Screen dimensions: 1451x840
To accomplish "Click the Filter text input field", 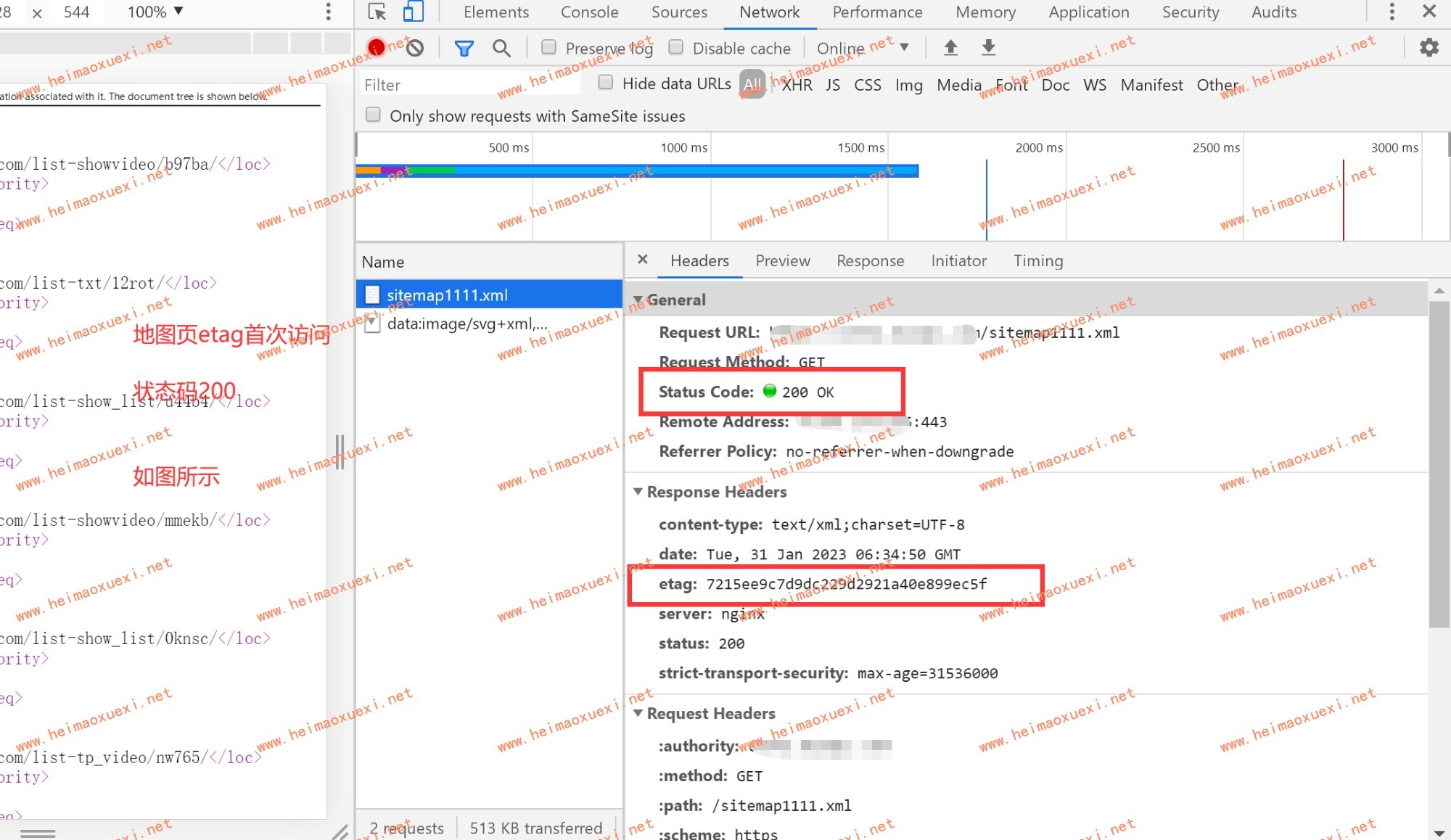I will point(468,85).
